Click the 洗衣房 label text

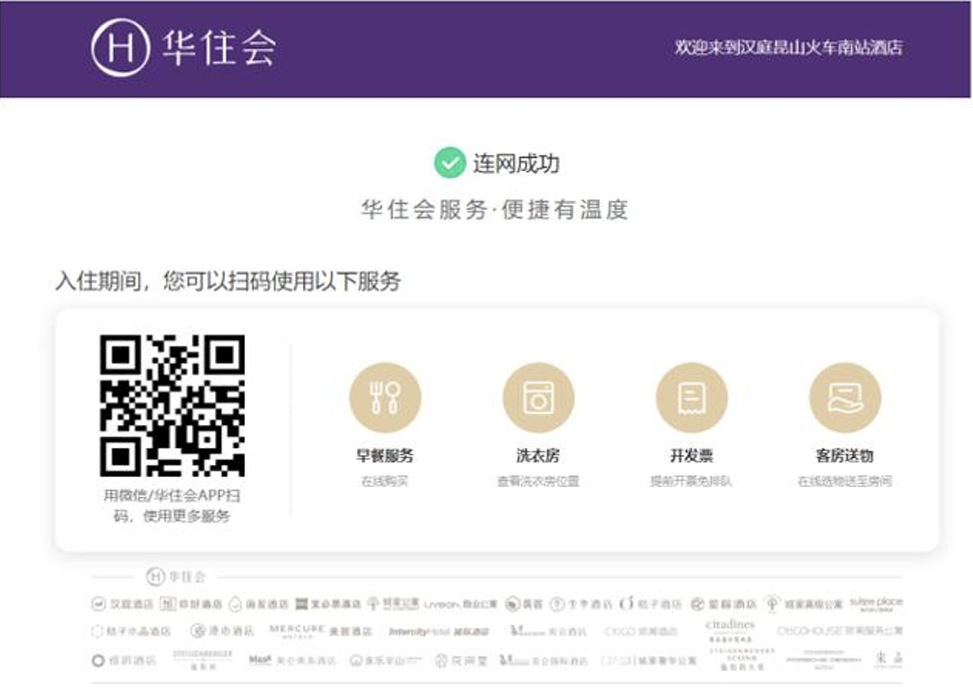pyautogui.click(x=538, y=456)
